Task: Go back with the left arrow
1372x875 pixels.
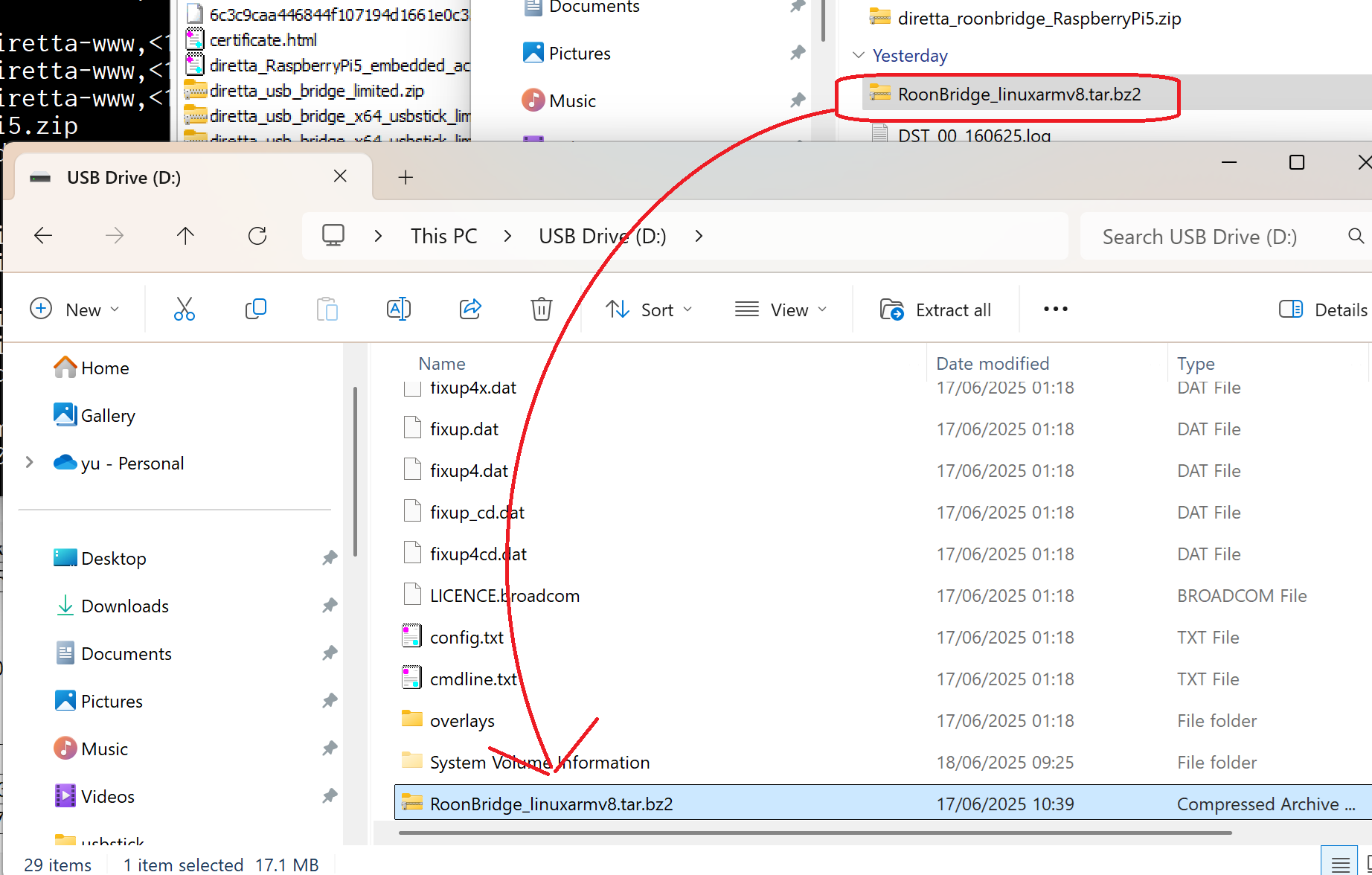Action: tap(43, 236)
